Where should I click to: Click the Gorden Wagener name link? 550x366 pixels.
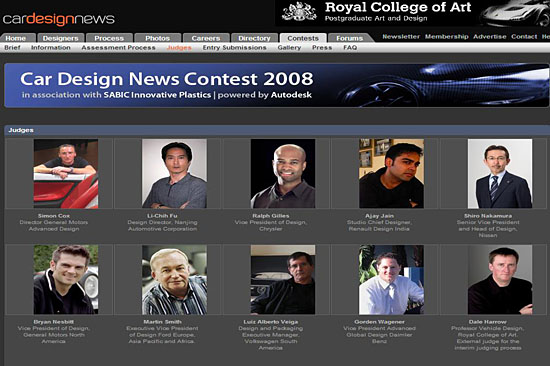tap(379, 322)
